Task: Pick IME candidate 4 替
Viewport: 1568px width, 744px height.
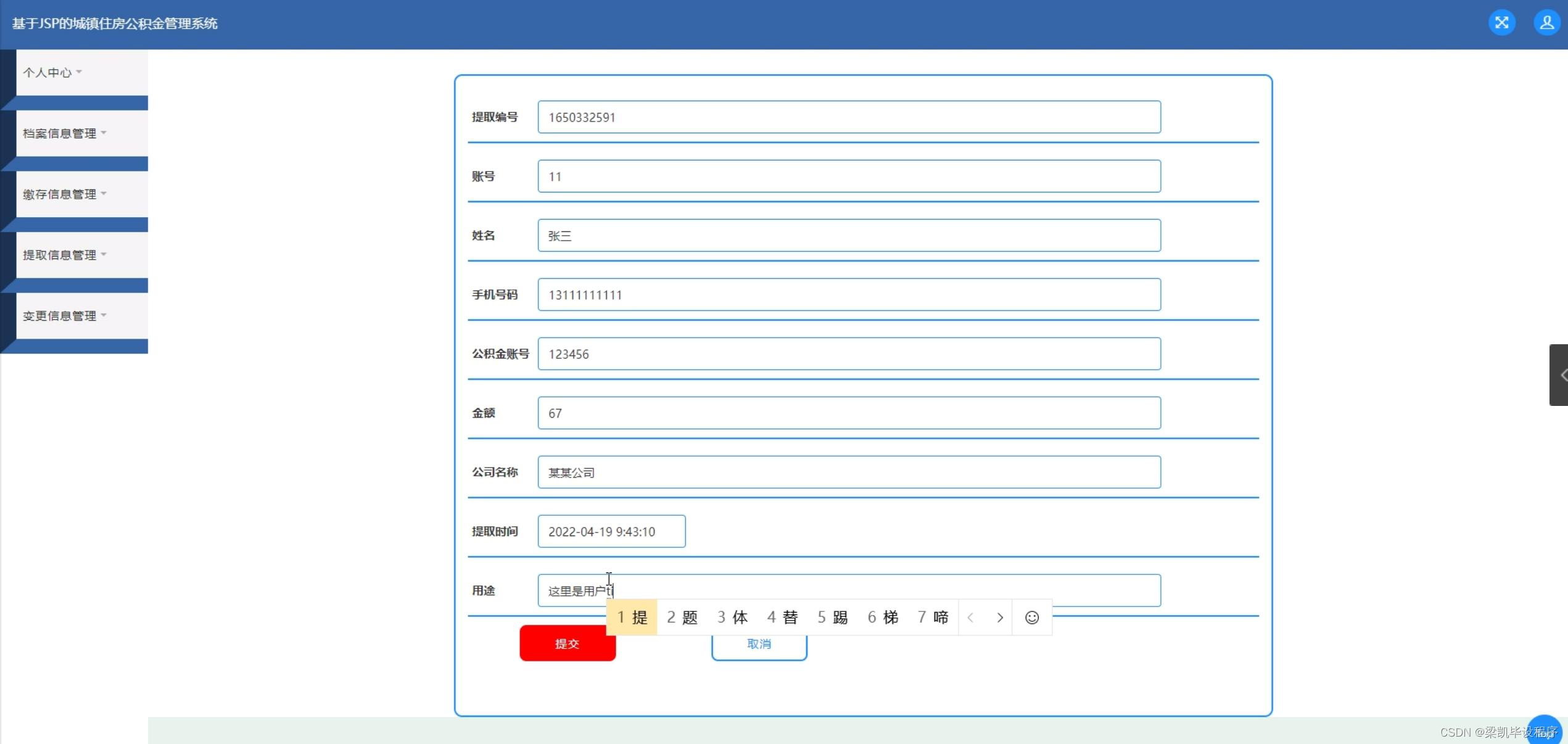Action: (x=782, y=618)
